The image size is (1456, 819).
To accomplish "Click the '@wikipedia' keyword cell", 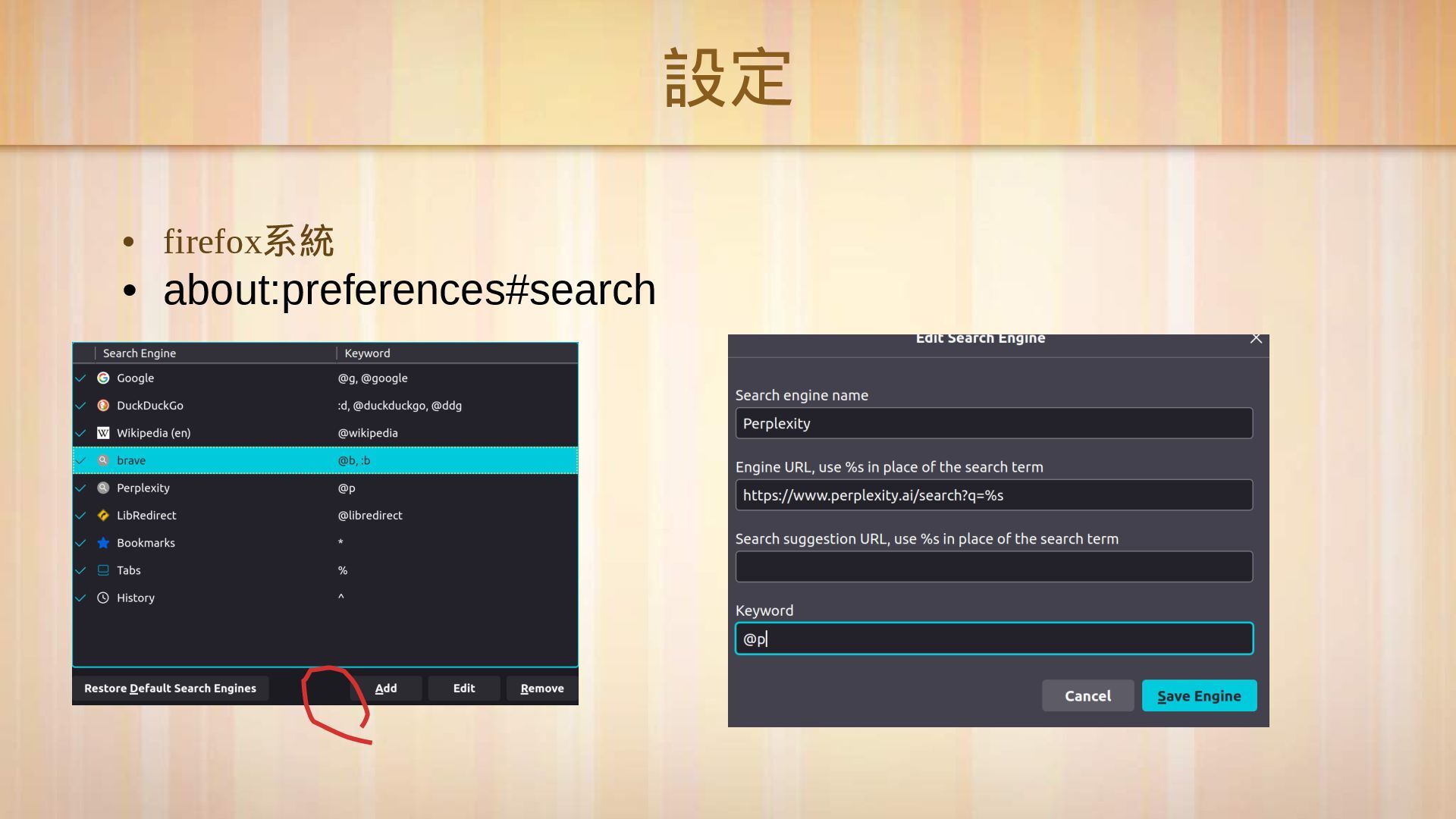I will pos(368,433).
